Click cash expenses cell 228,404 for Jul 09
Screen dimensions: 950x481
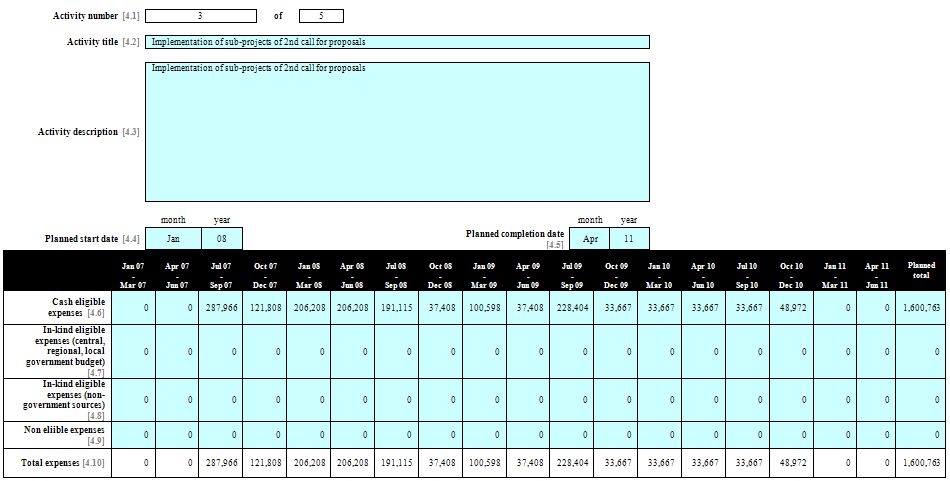point(572,307)
